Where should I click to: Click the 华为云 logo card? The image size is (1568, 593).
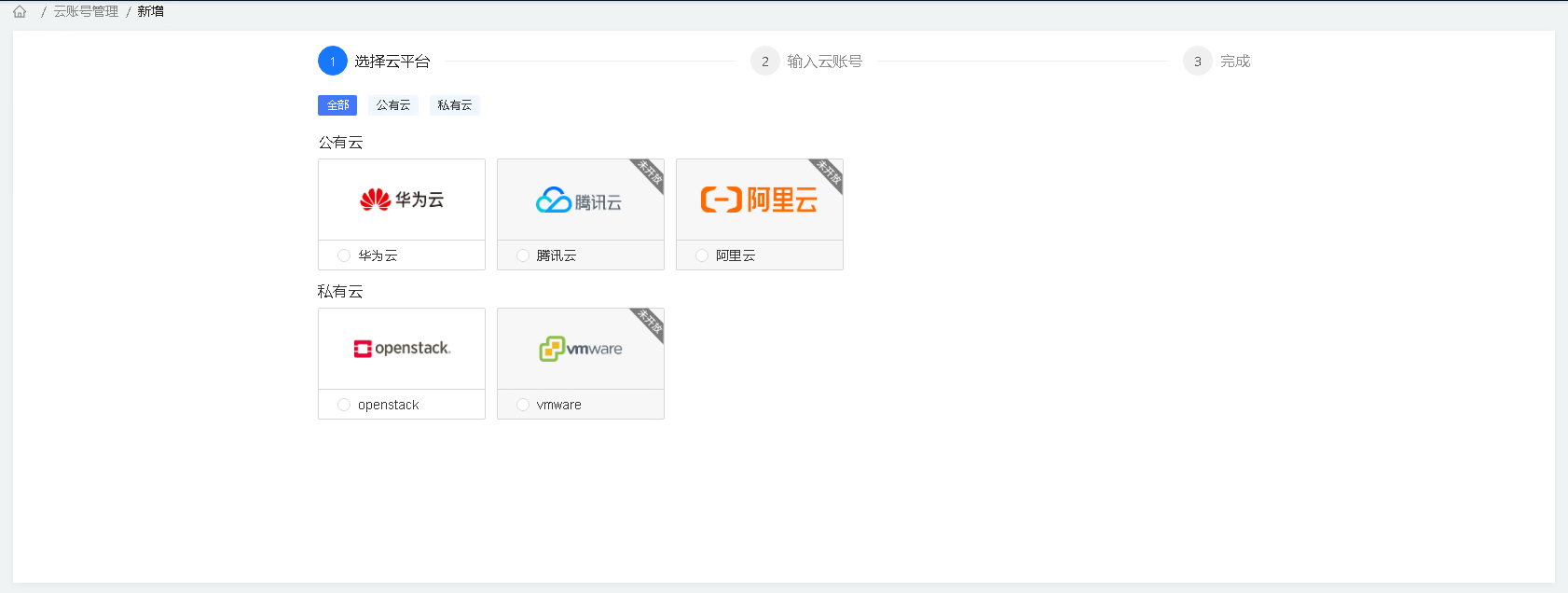pyautogui.click(x=402, y=200)
